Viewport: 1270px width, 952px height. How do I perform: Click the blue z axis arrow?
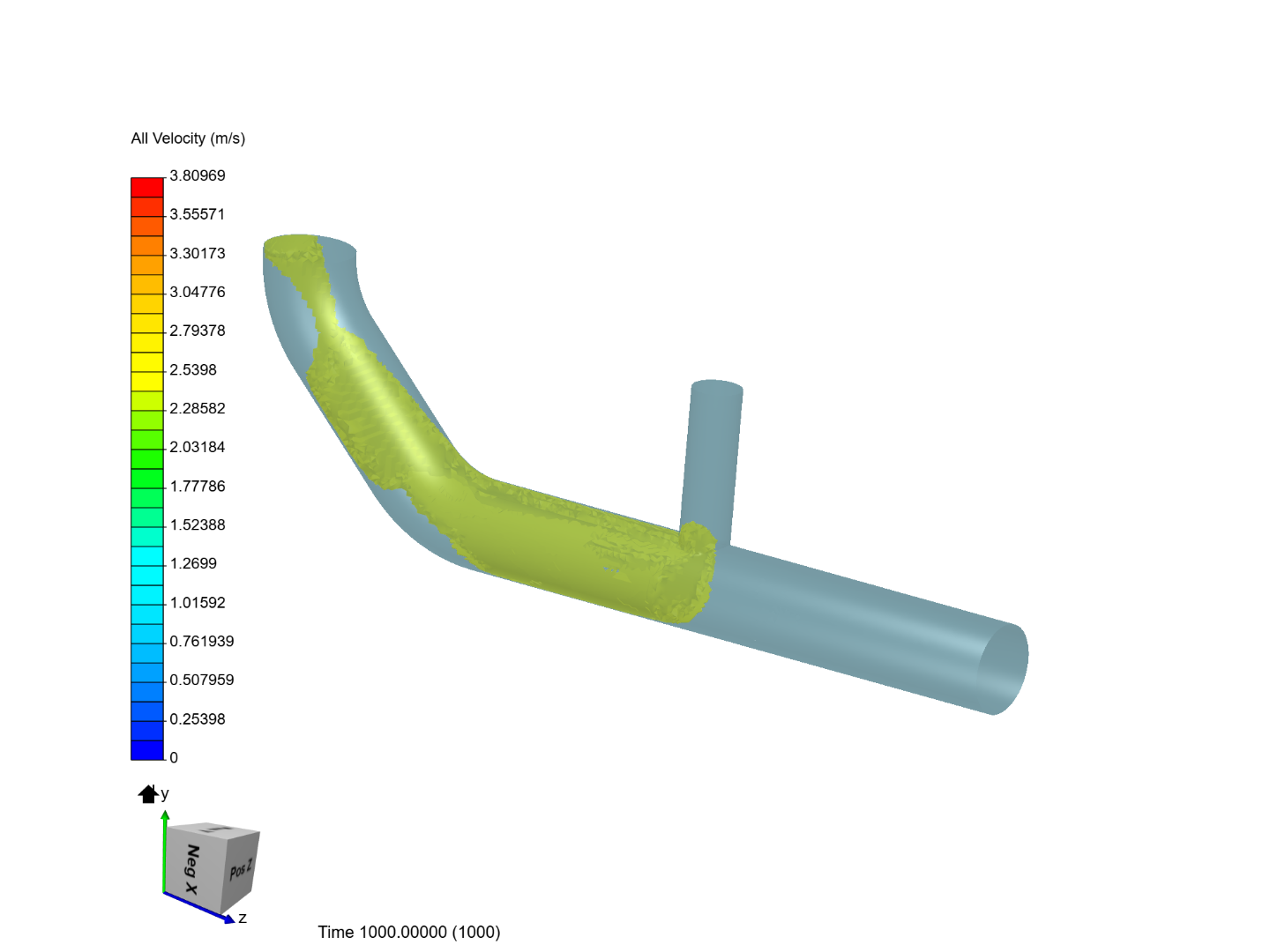coord(199,908)
